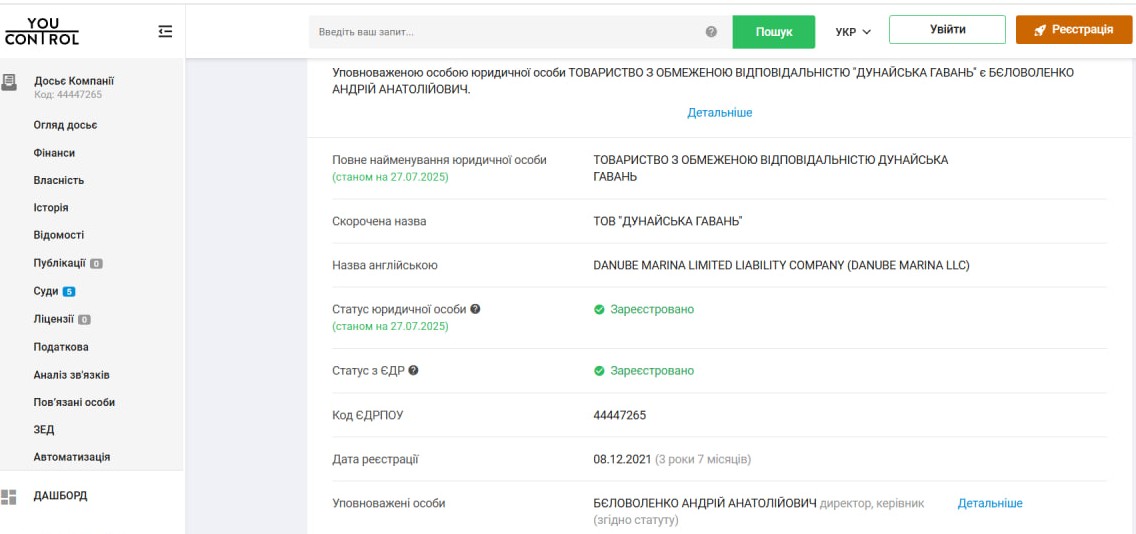1136x534 pixels.
Task: Click the Код: 44447265 text in sidebar
Action: [x=68, y=94]
